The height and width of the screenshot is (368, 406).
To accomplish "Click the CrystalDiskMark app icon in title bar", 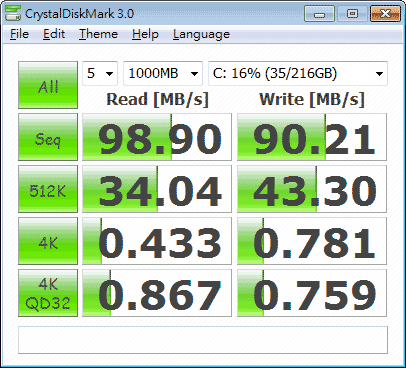I will (13, 13).
